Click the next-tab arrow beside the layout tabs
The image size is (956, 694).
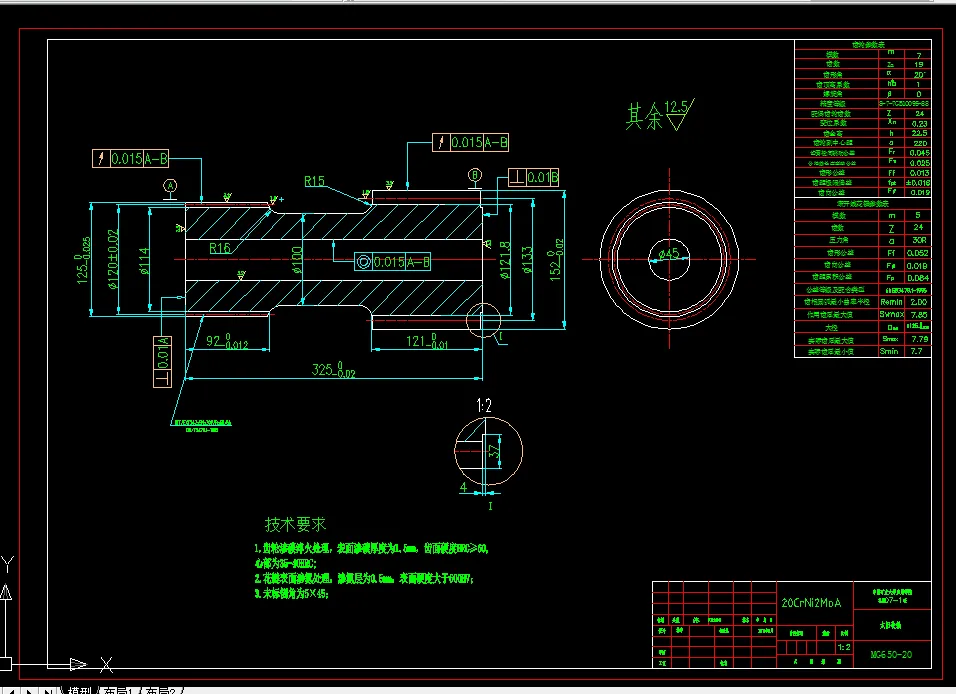(x=30, y=691)
